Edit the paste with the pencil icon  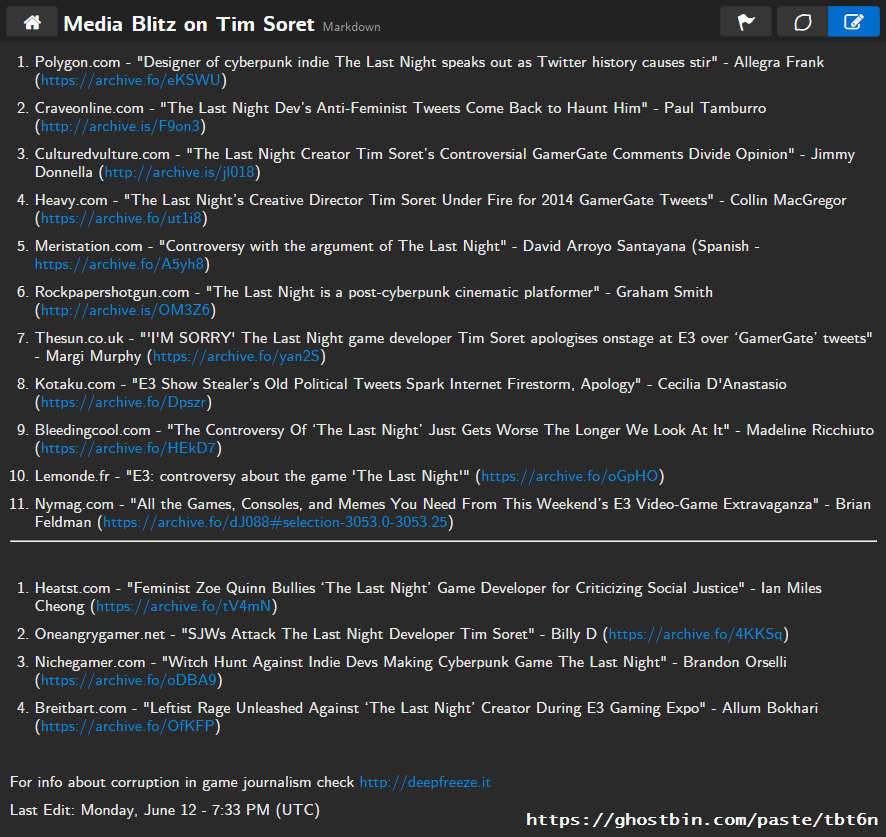coord(853,22)
